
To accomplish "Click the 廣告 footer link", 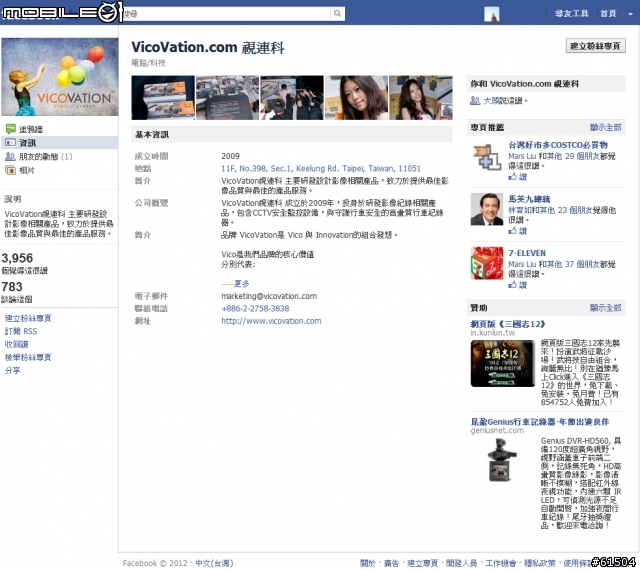I will [x=391, y=563].
